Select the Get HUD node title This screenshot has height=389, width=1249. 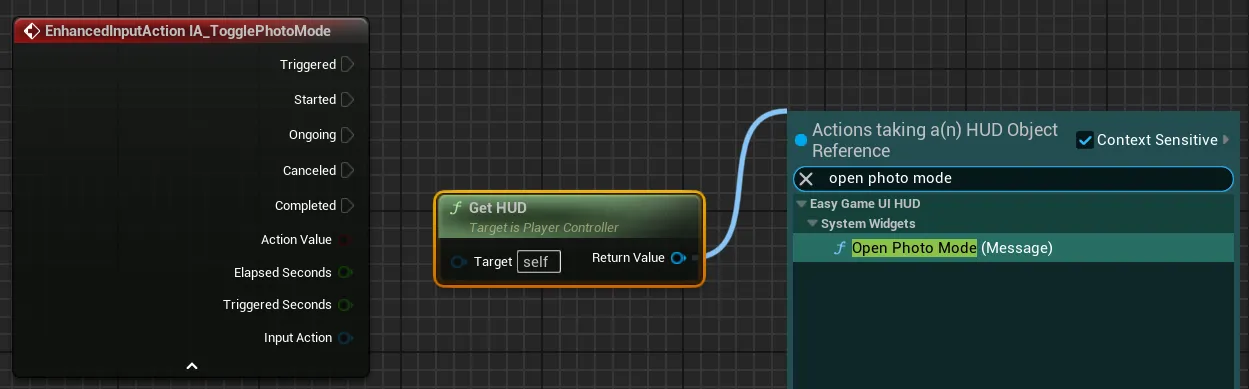pyautogui.click(x=498, y=208)
